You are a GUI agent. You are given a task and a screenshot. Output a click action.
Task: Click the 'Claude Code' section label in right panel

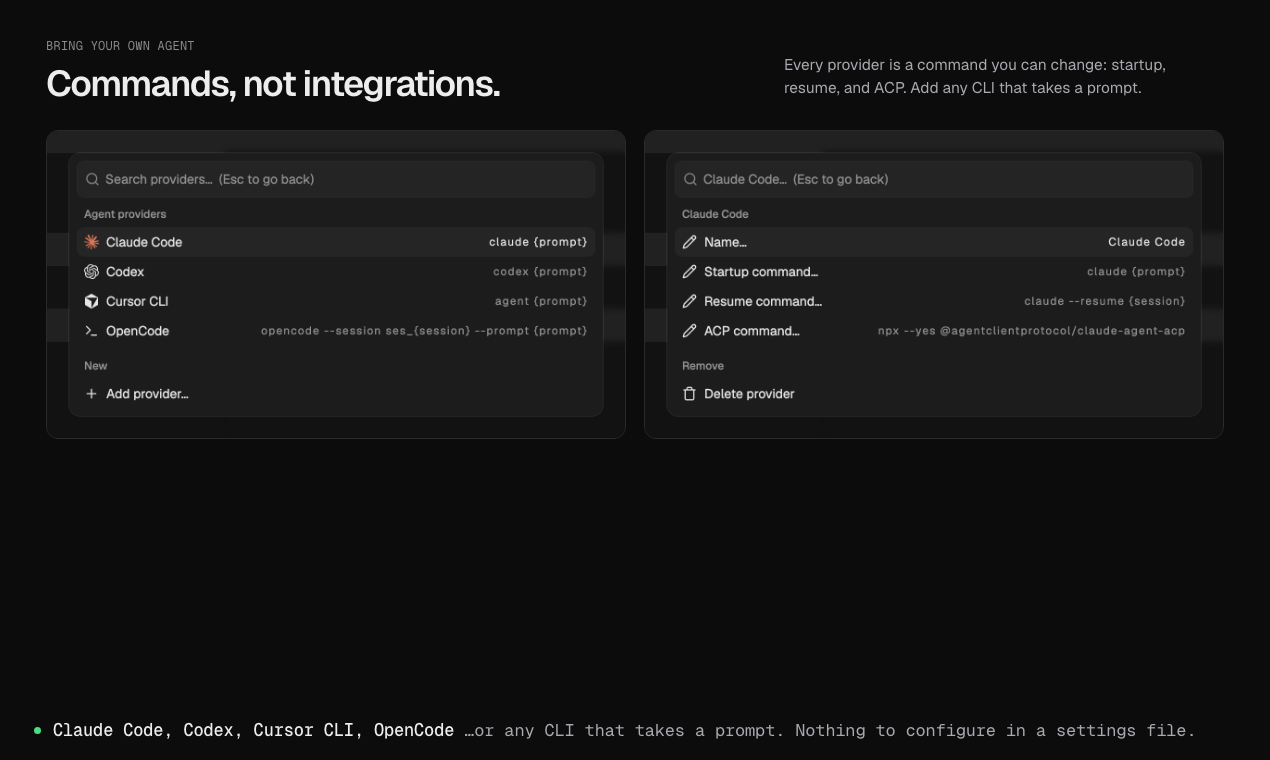click(715, 214)
